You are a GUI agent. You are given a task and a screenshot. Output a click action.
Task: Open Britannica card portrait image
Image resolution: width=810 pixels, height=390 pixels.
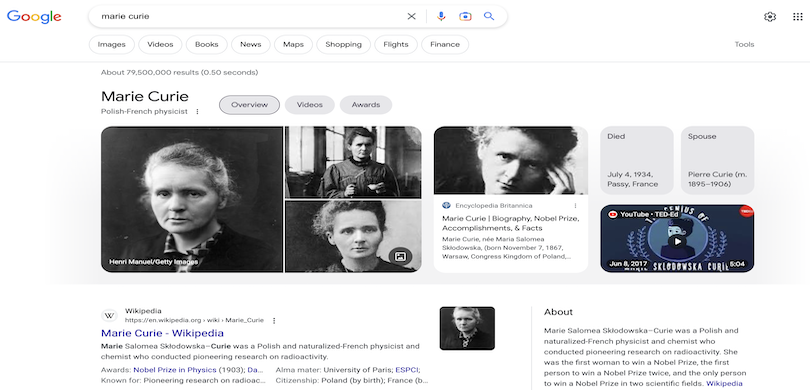point(511,161)
